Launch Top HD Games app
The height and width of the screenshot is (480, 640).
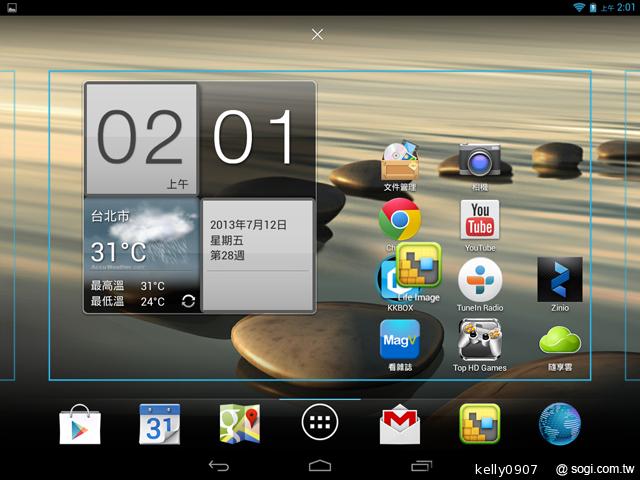pyautogui.click(x=480, y=345)
